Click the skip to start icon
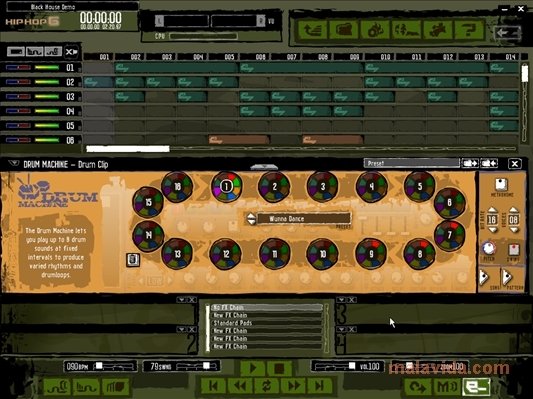Image resolution: width=533 pixels, height=399 pixels. pos(213,386)
